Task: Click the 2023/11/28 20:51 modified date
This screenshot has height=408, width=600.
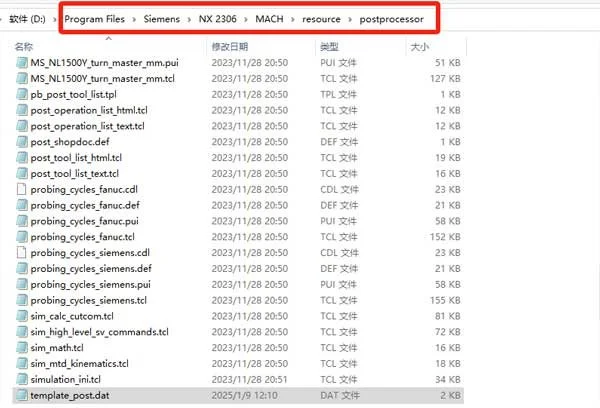Action: pos(249,379)
